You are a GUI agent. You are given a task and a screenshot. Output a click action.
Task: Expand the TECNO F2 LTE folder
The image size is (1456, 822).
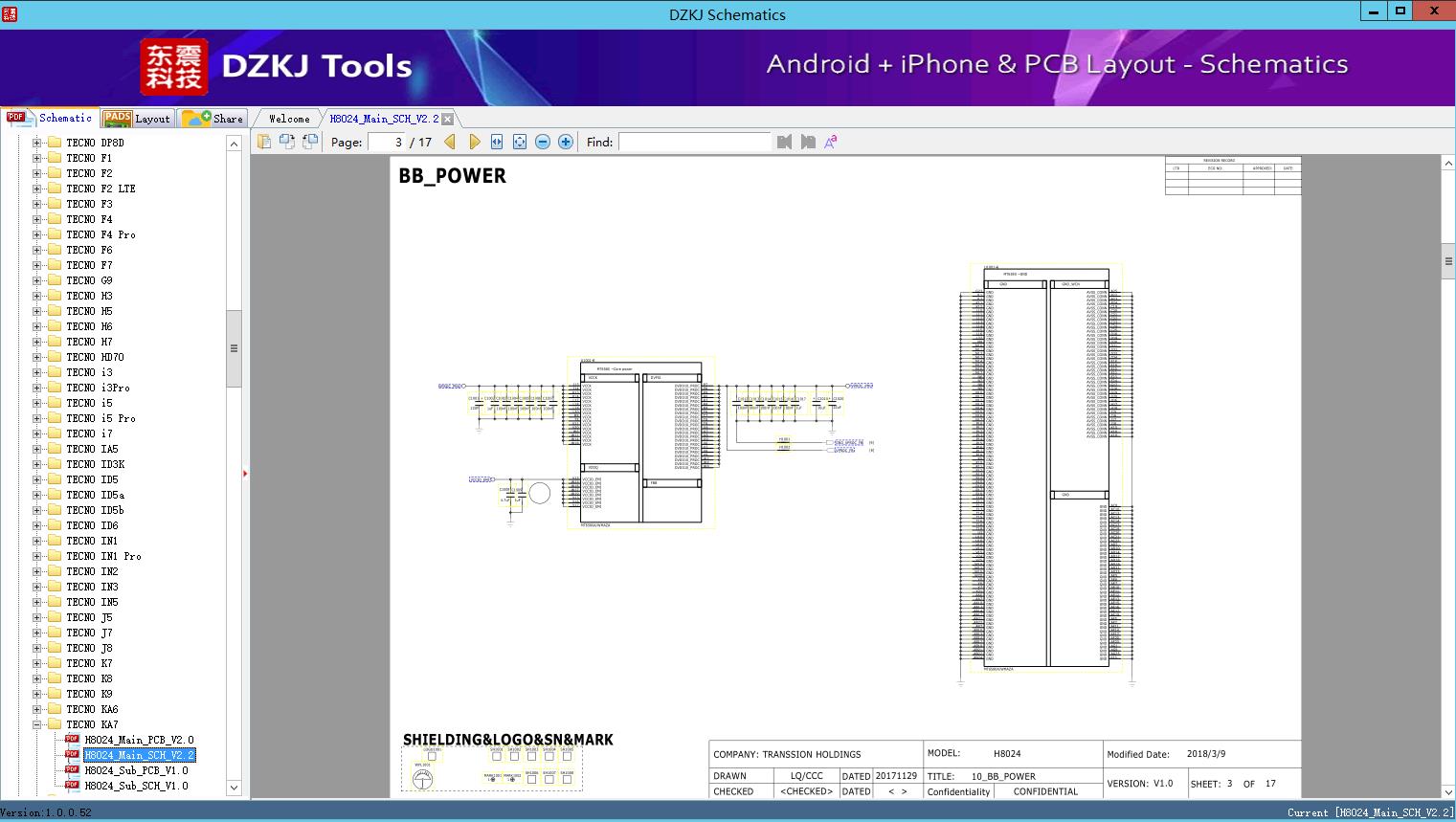click(x=36, y=189)
